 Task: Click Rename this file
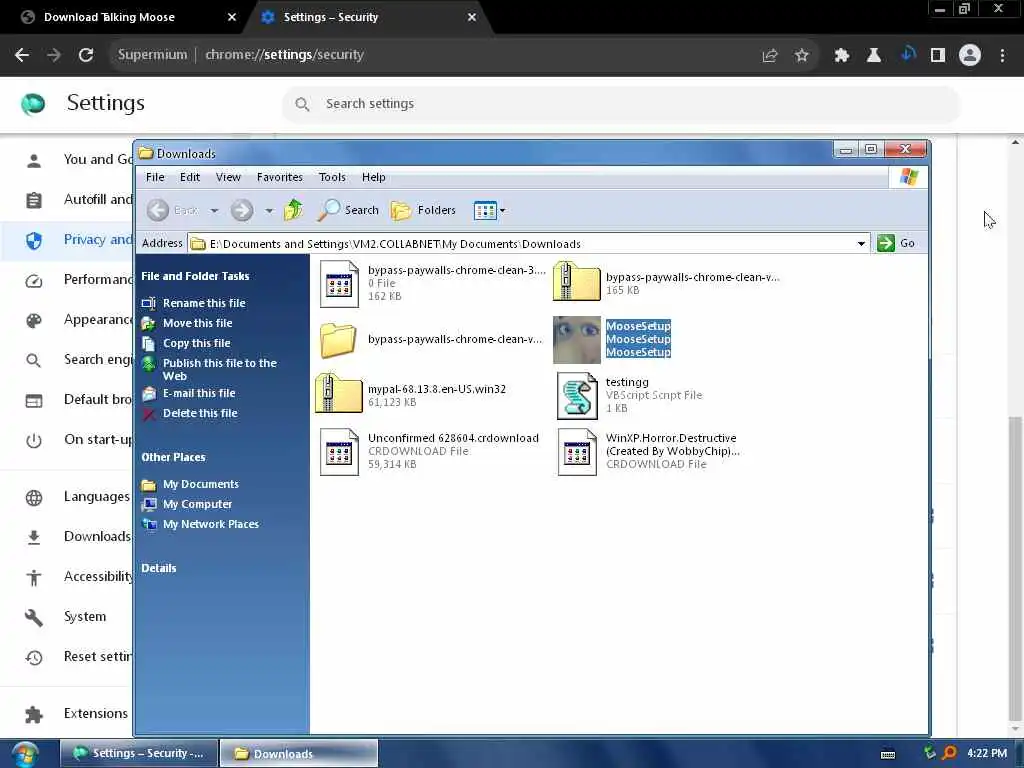204,303
